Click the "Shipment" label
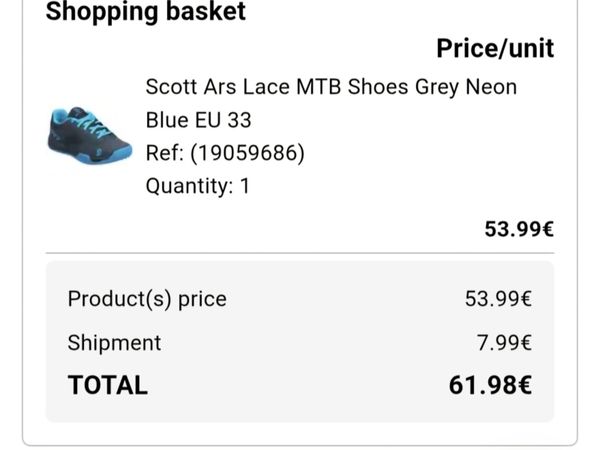The width and height of the screenshot is (600, 450). (x=114, y=342)
